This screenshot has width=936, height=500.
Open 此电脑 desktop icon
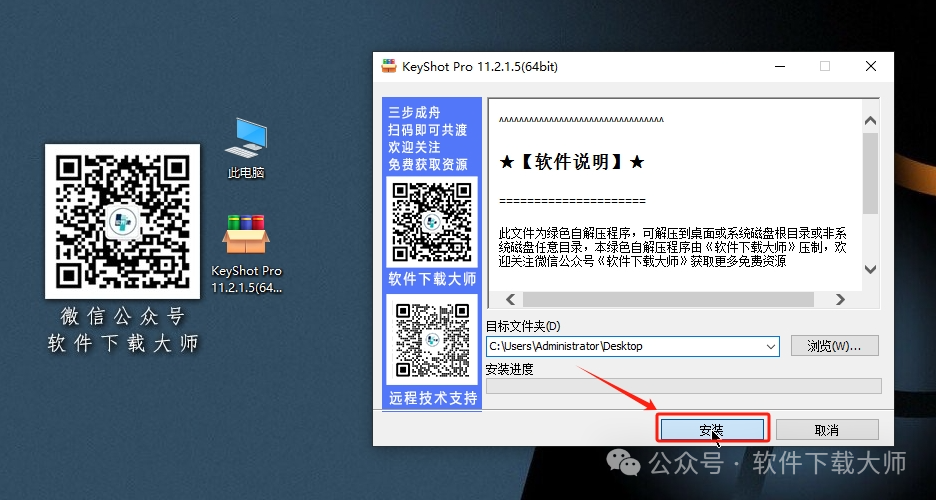[246, 148]
